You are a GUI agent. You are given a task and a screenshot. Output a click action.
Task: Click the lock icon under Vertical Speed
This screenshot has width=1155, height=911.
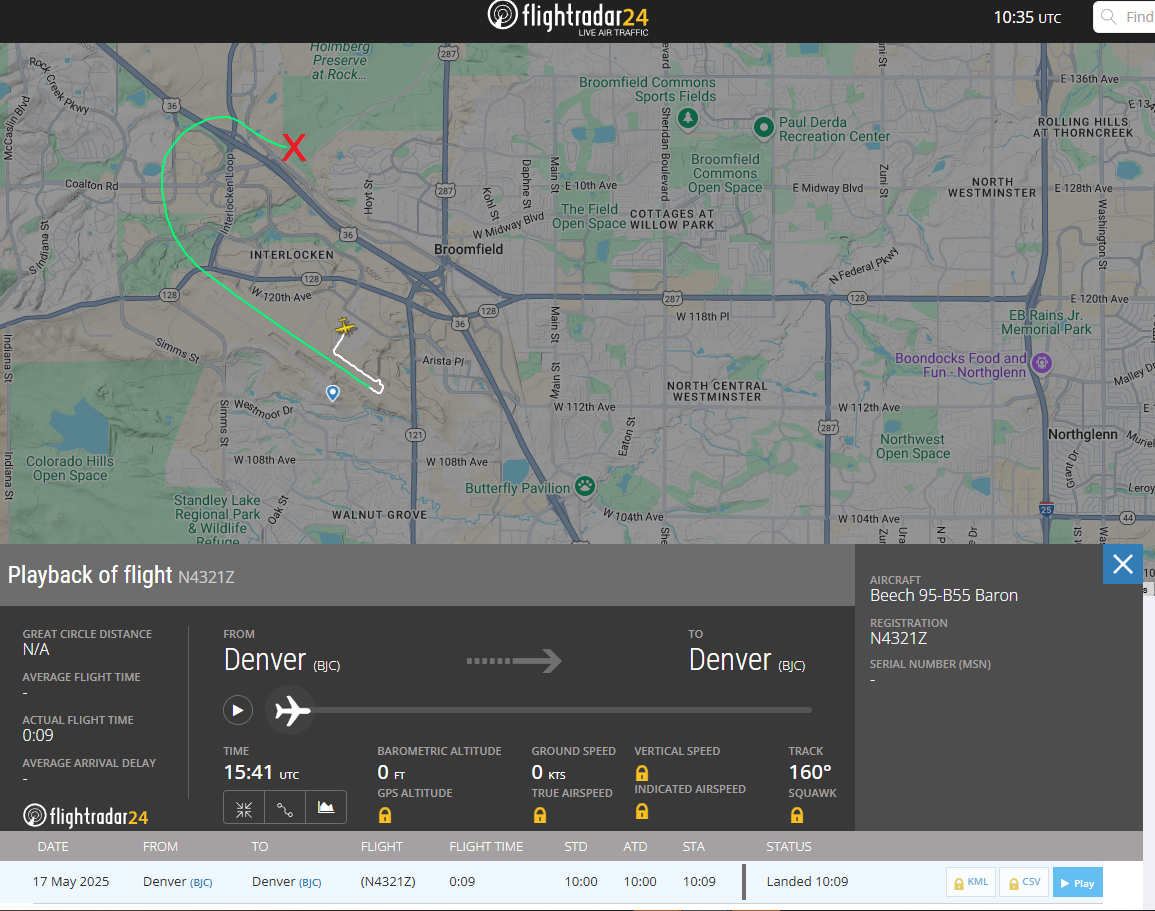pos(642,773)
